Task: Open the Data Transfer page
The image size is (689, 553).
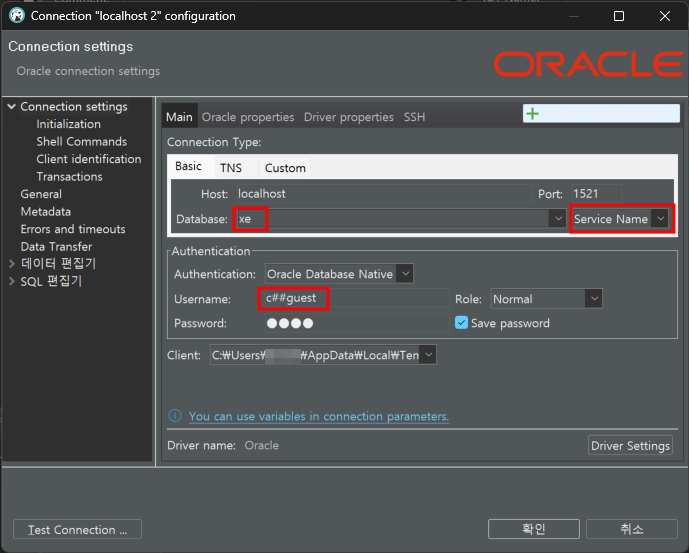Action: tap(56, 247)
